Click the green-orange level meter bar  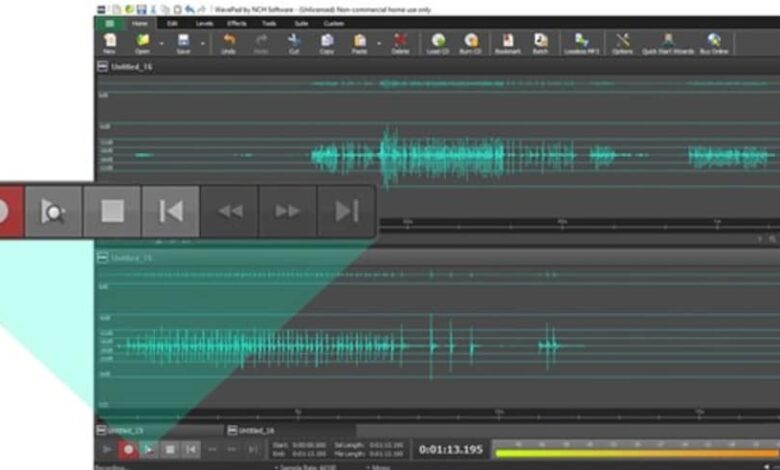[x=637, y=454]
